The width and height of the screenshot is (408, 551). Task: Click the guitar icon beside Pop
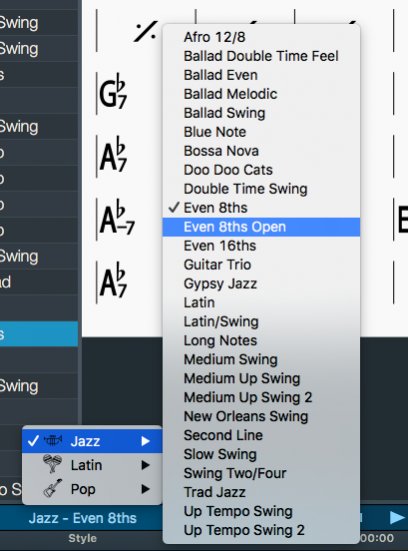(x=53, y=488)
